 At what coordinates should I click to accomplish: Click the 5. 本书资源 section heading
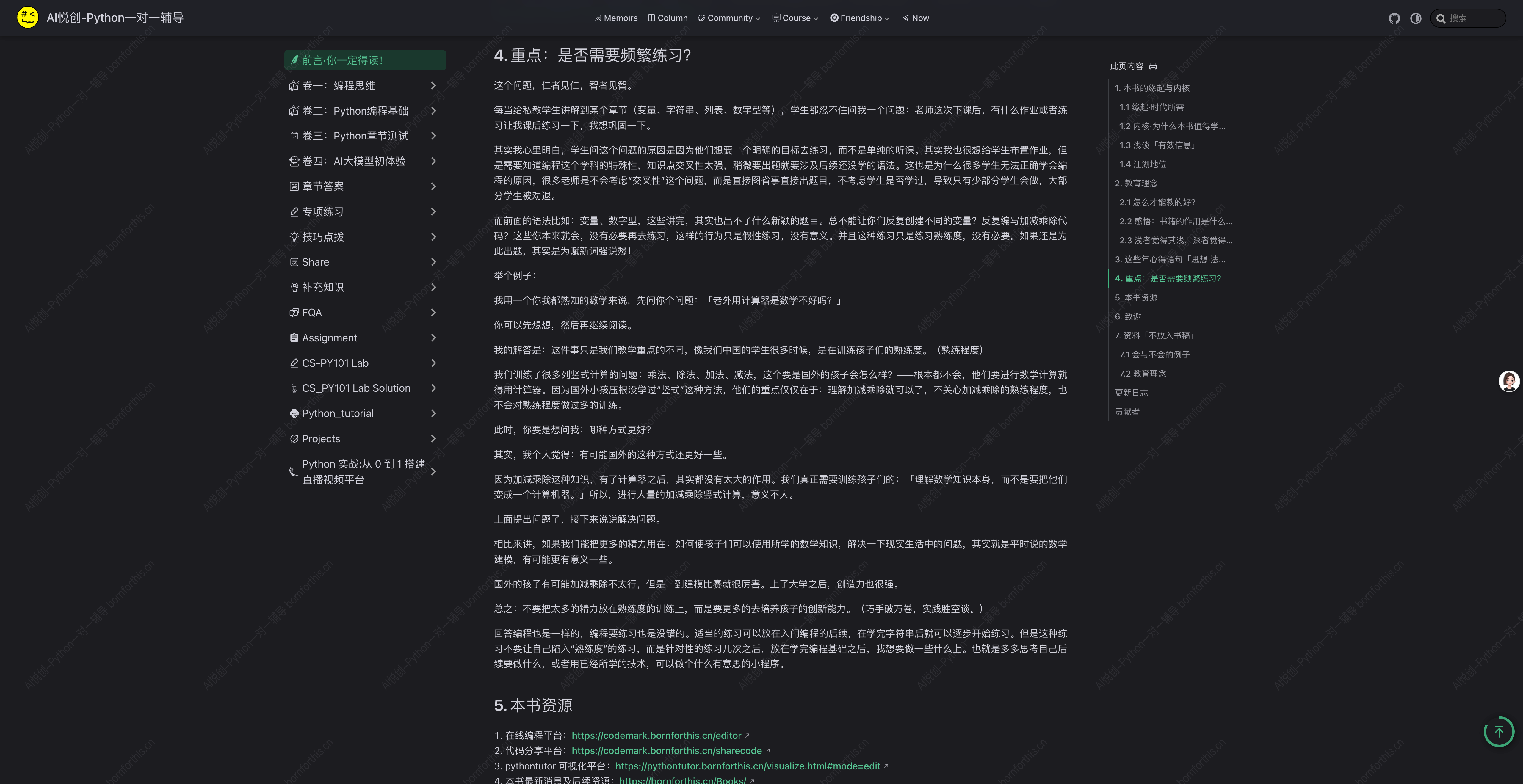pyautogui.click(x=533, y=705)
